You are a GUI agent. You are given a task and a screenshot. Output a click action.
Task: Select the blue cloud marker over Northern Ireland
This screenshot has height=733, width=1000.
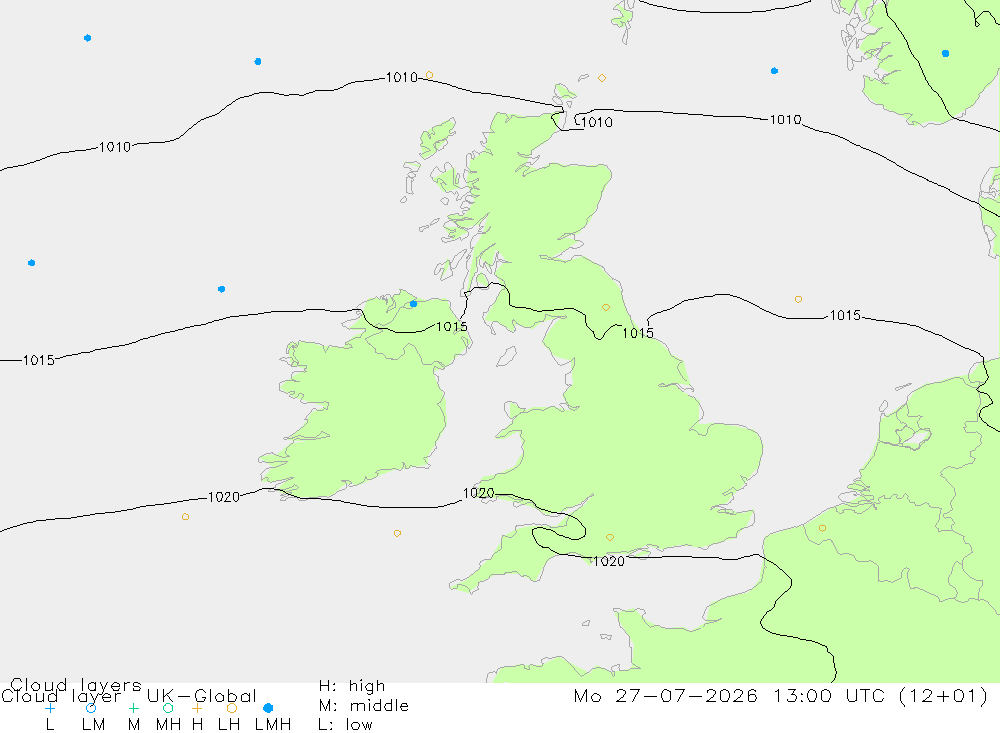point(413,304)
